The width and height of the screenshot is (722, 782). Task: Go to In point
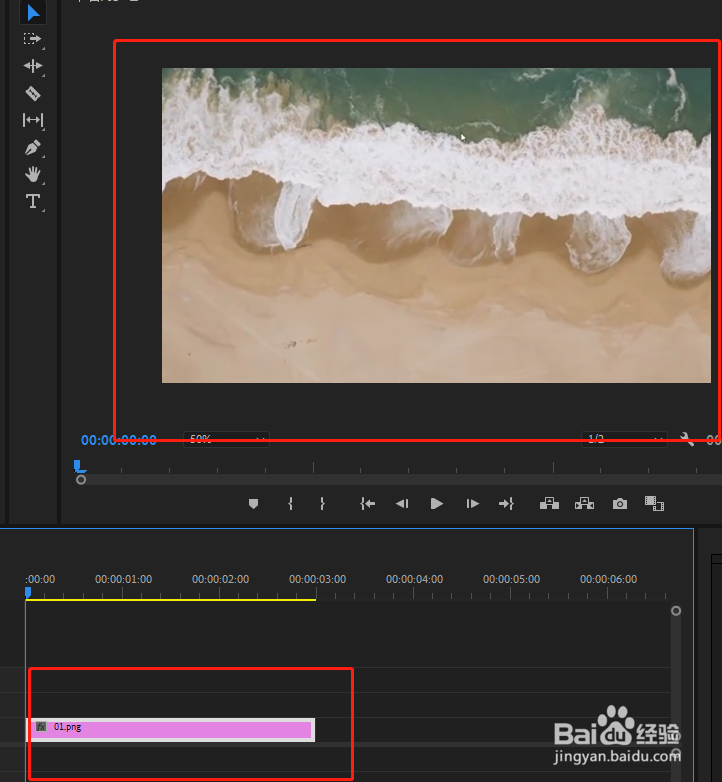[x=367, y=504]
